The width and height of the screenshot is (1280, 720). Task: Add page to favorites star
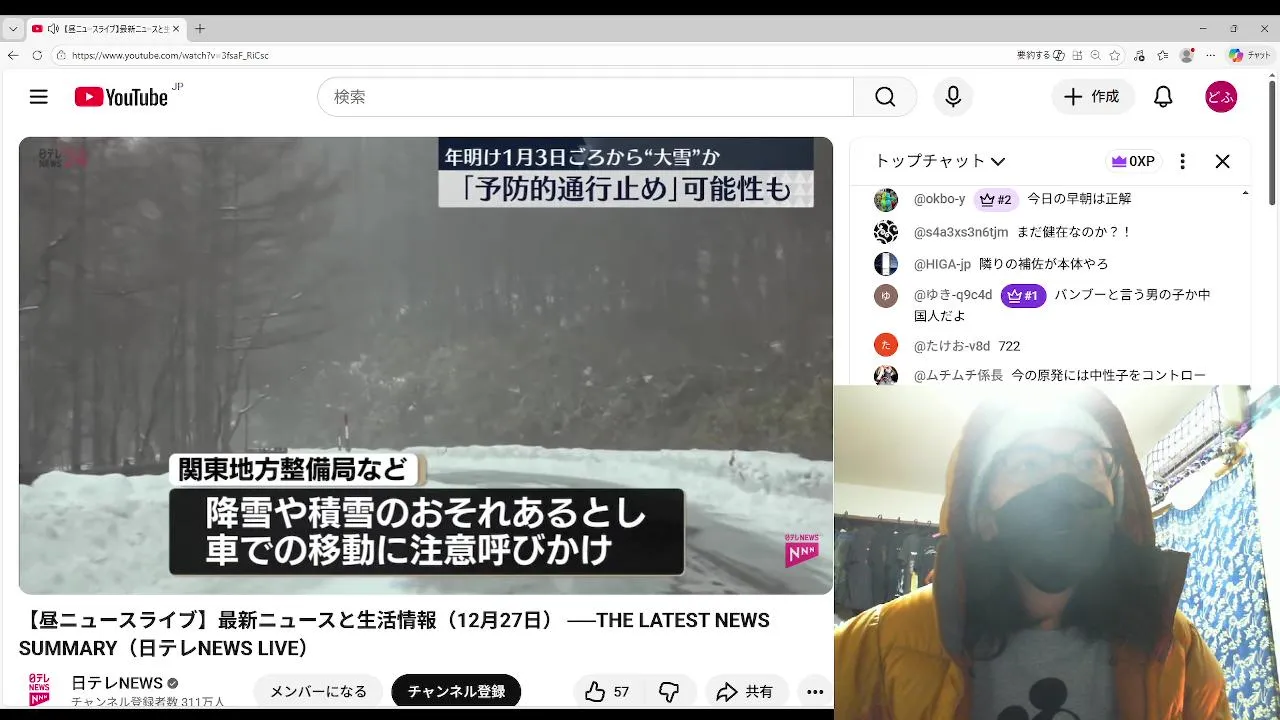1114,55
